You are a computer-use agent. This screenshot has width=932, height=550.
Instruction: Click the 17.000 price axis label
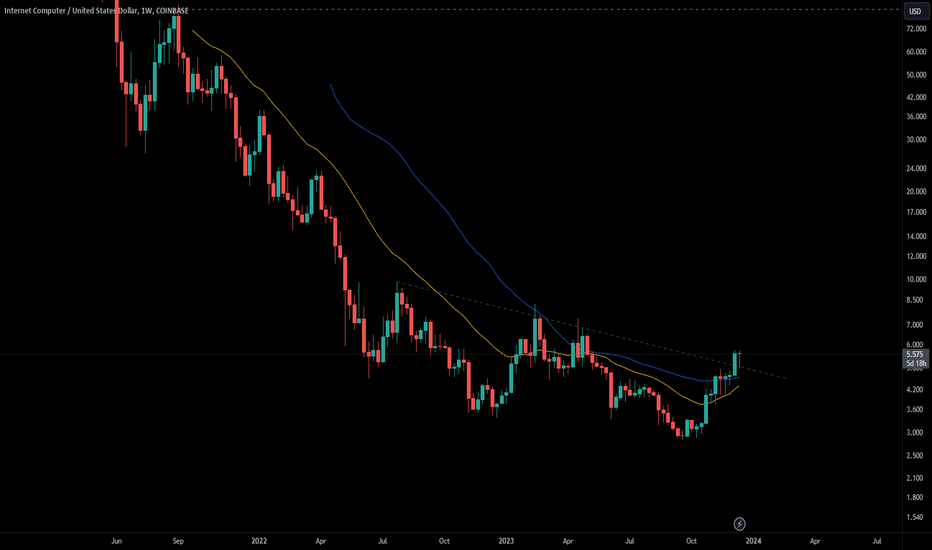(x=916, y=212)
